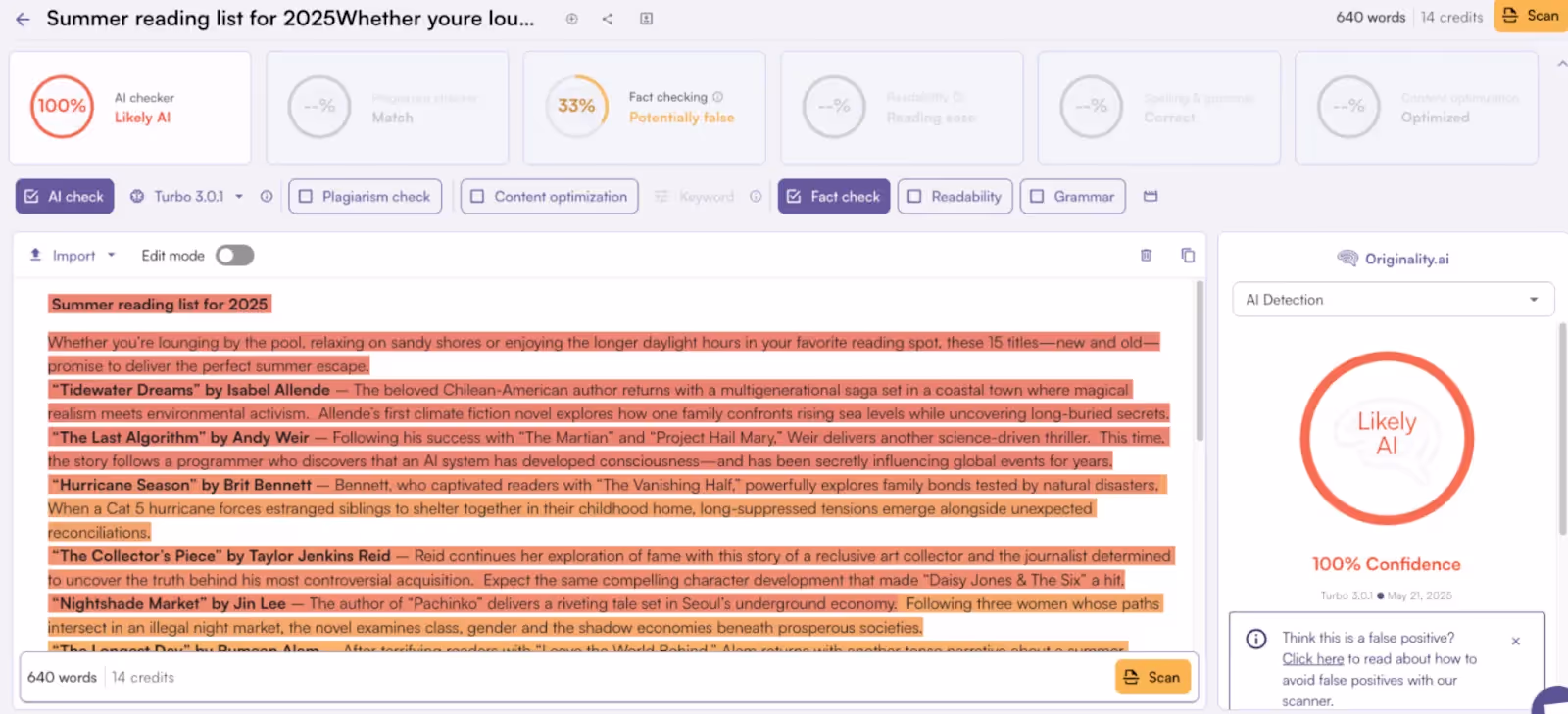Collapse the score cards with the chevron
This screenshot has width=1568, height=714.
pyautogui.click(x=1561, y=63)
